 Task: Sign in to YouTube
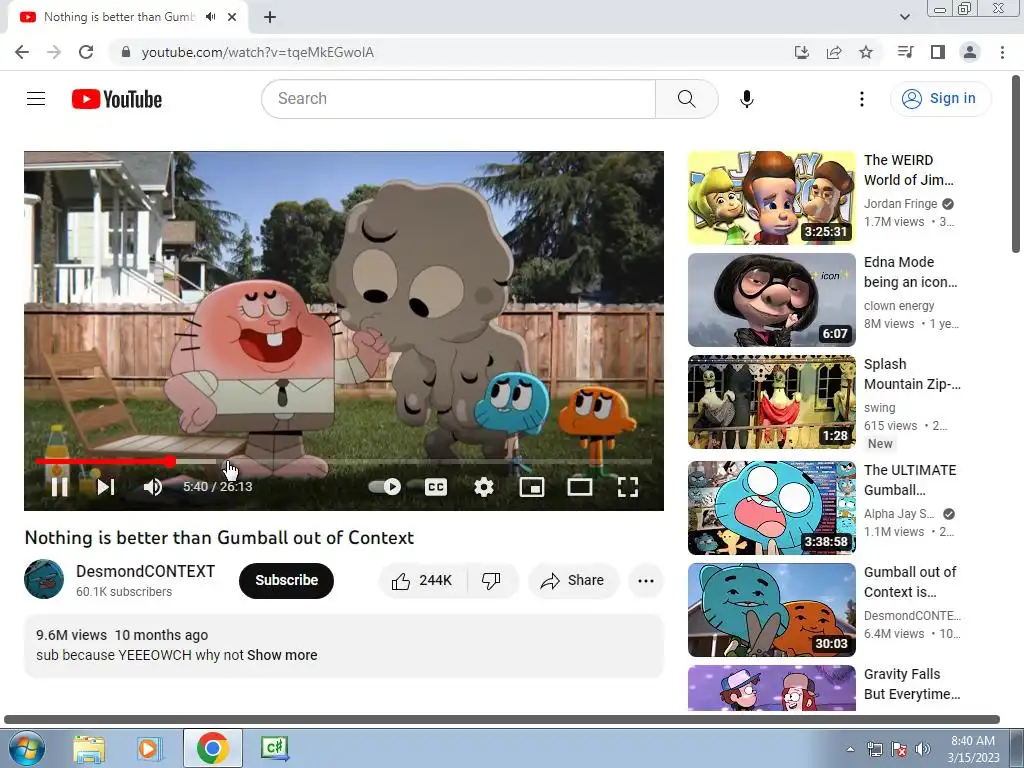[940, 99]
